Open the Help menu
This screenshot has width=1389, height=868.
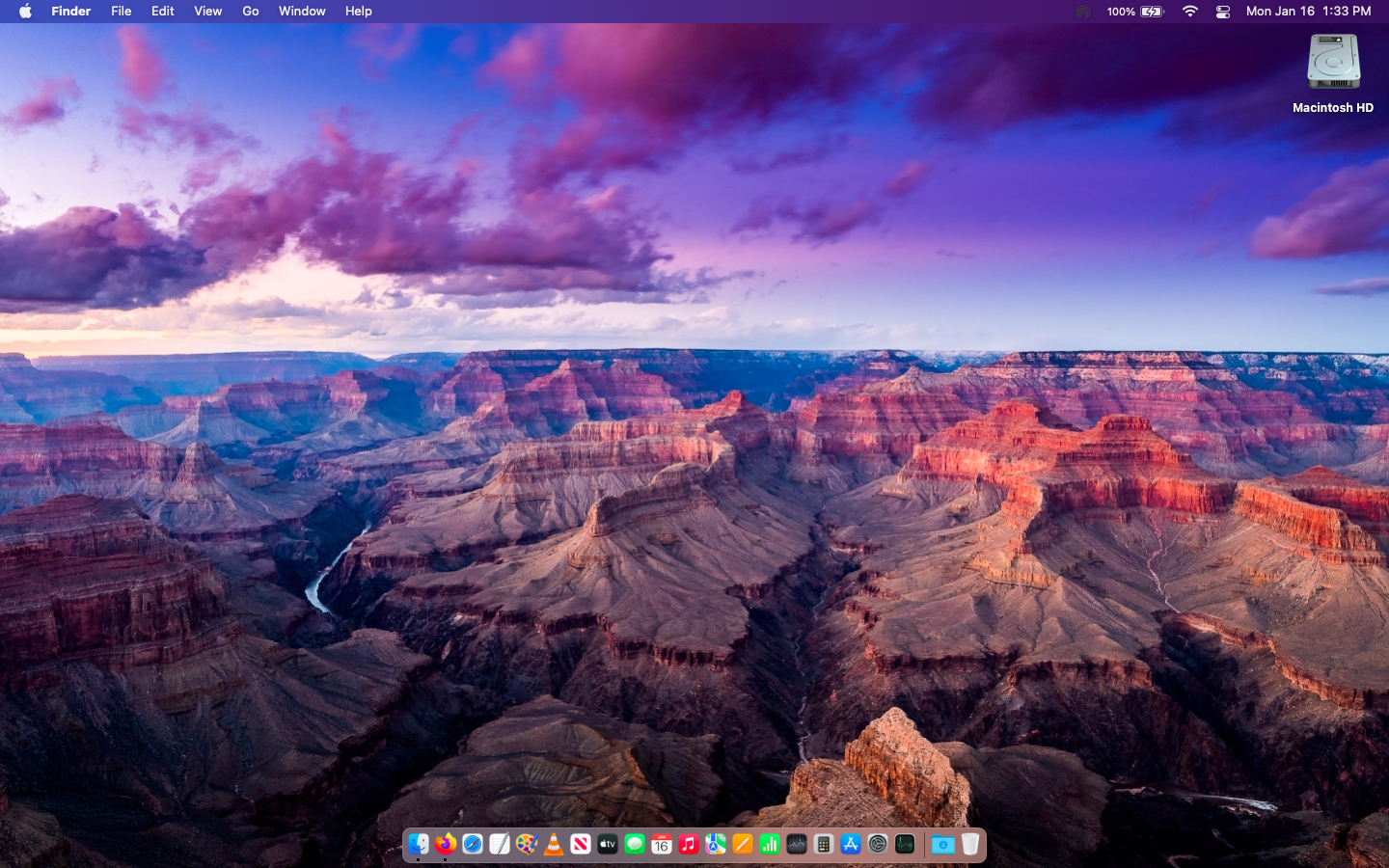(x=358, y=12)
